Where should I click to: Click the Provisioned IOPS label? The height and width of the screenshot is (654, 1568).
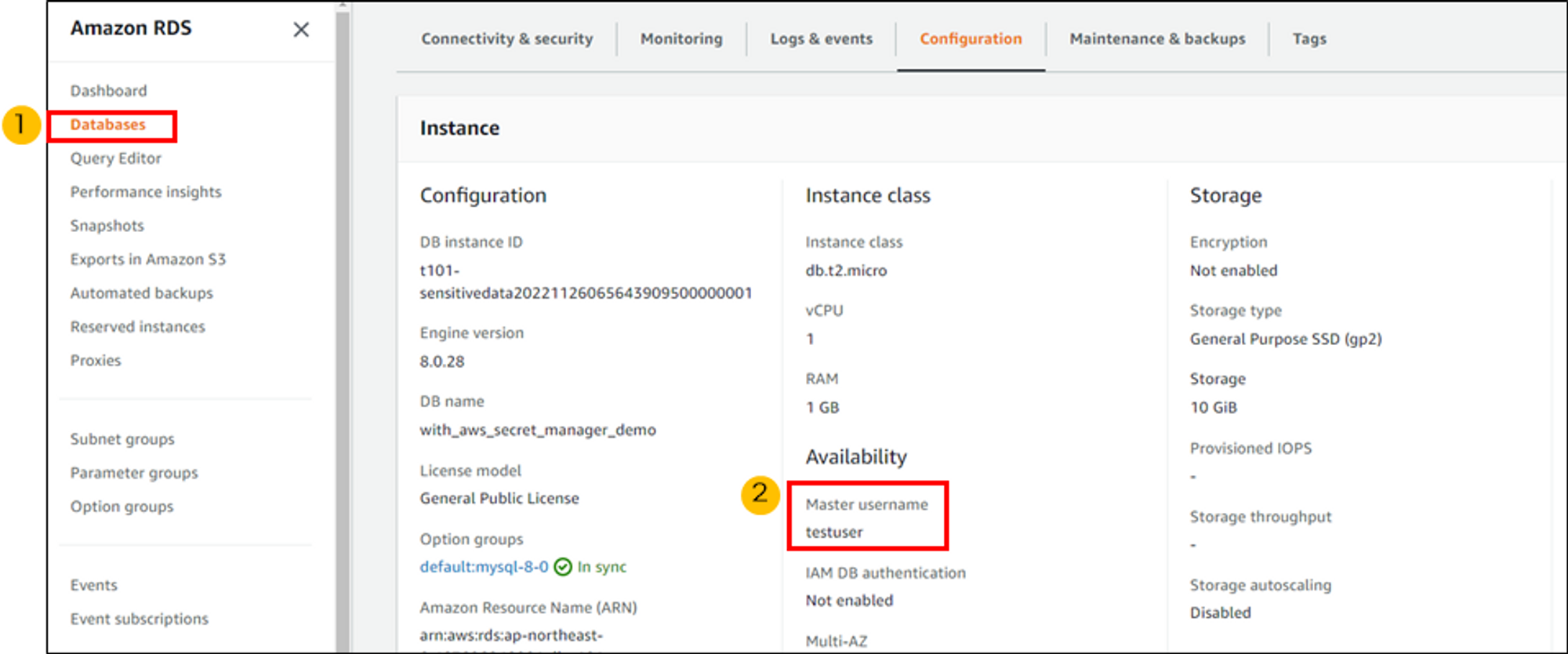point(1250,449)
